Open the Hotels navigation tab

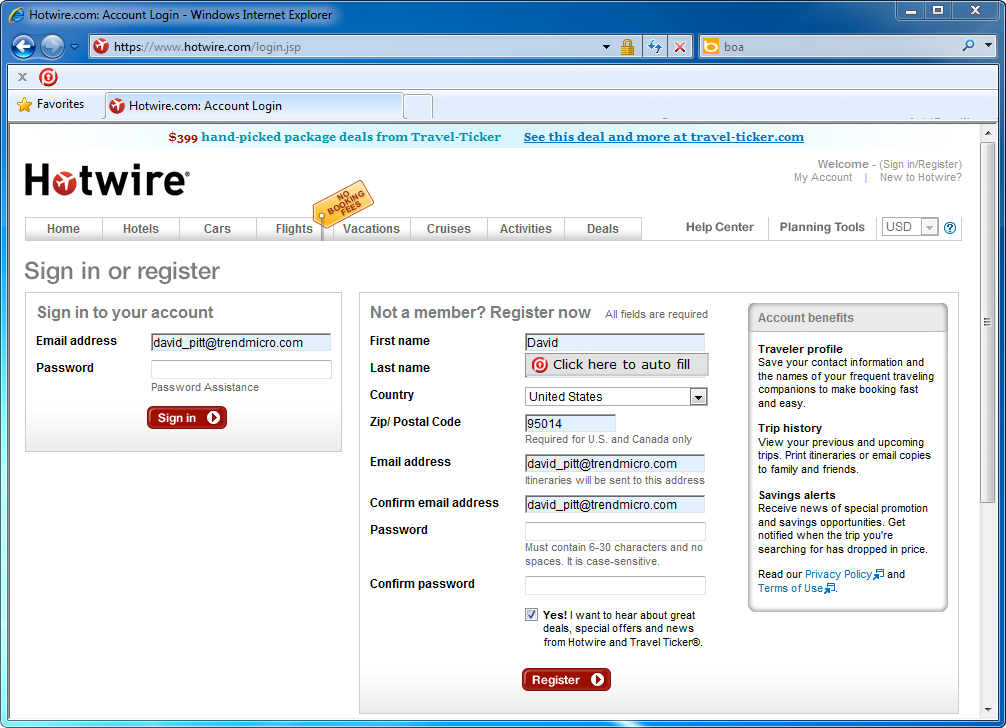141,228
